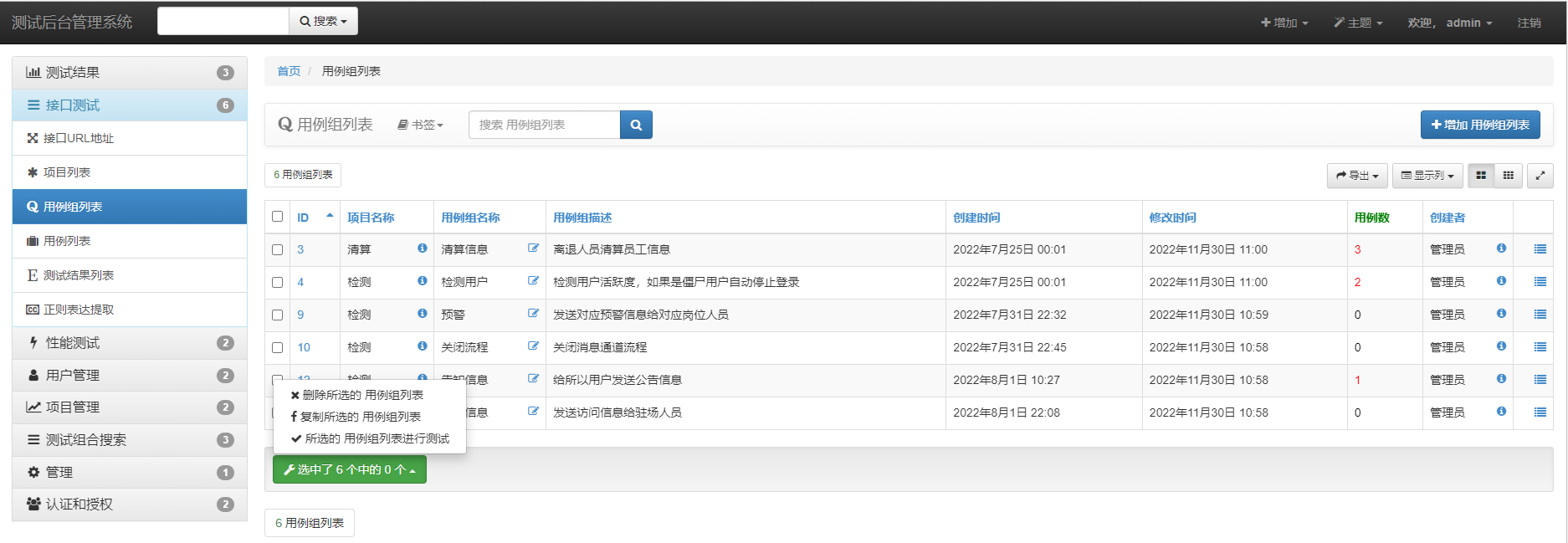This screenshot has height=543, width=1568.
Task: Open 正则表达提取 in sidebar
Action: tap(130, 310)
